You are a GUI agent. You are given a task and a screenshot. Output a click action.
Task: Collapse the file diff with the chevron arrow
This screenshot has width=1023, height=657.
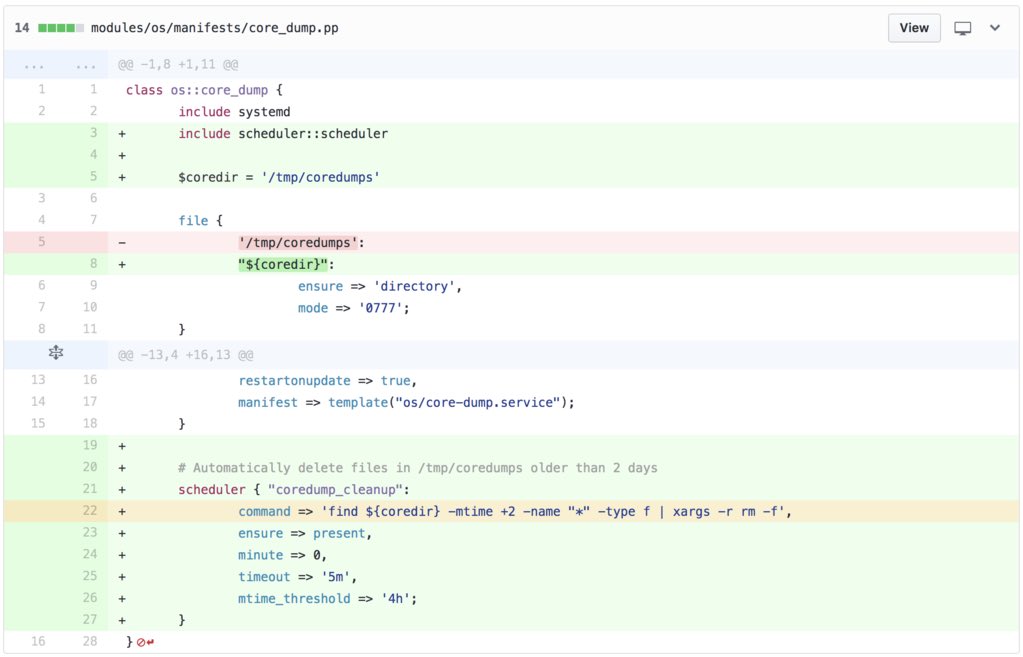(995, 28)
